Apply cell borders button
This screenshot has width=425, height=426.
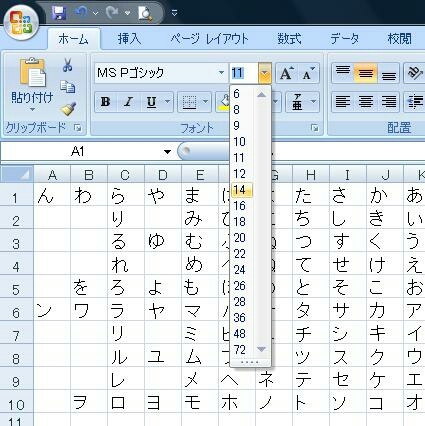click(189, 102)
